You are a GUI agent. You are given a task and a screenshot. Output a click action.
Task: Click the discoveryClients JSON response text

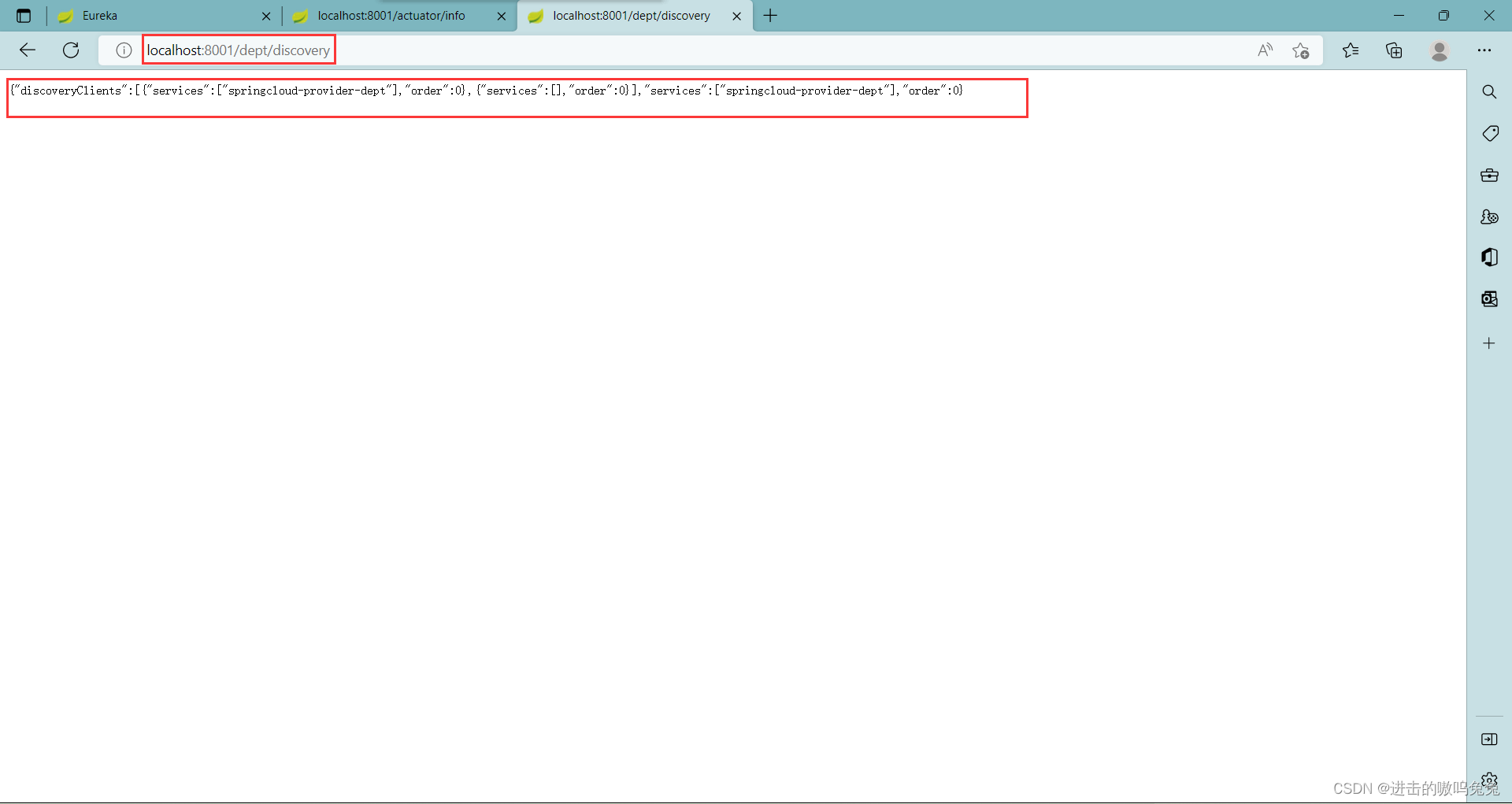point(487,91)
